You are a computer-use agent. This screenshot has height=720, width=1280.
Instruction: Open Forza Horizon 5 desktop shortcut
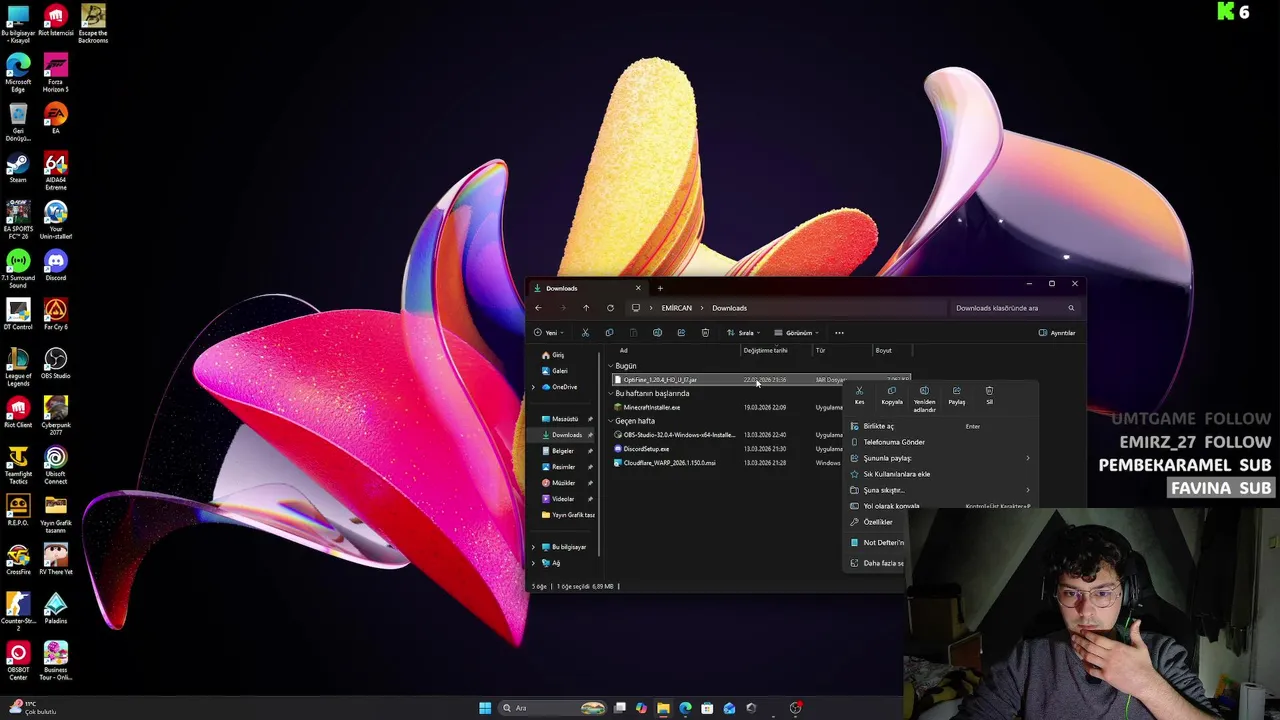coord(55,72)
